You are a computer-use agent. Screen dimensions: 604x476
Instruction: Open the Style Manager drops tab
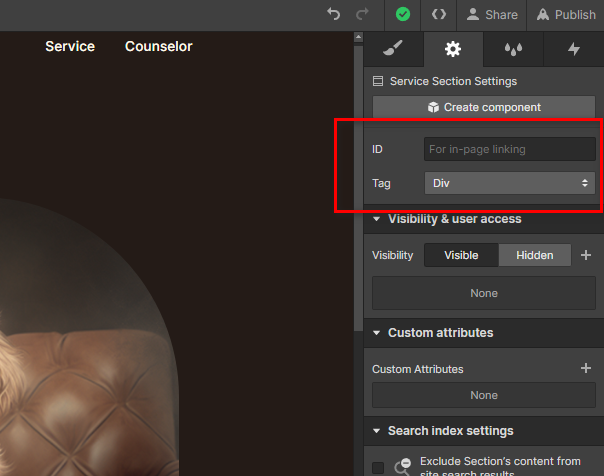tap(513, 49)
